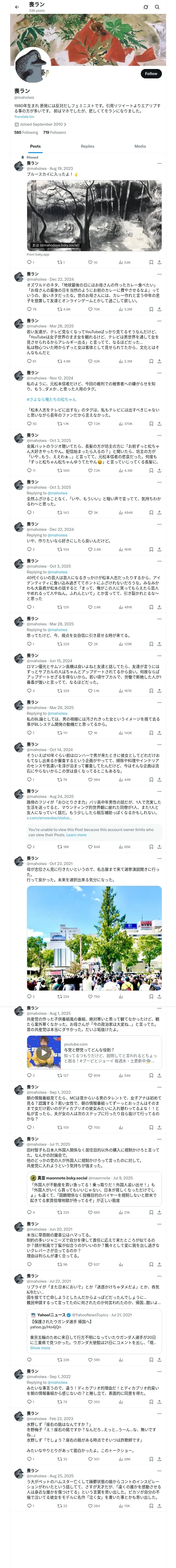Open more options on the pinned post
Image resolution: width=176 pixels, height=1568 pixels.
pos(160,163)
